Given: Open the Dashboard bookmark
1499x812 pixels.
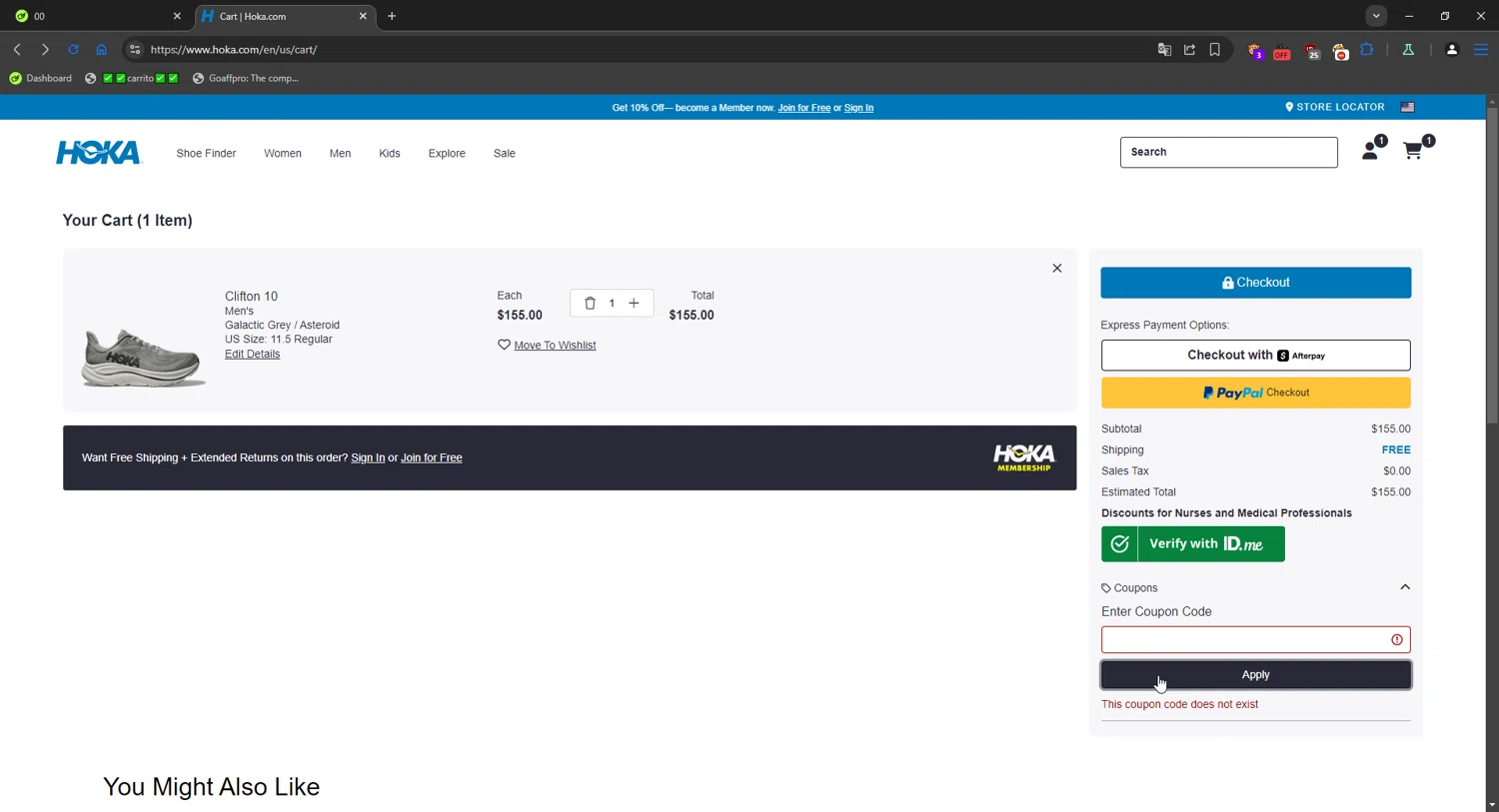Looking at the screenshot, I should pos(41,78).
